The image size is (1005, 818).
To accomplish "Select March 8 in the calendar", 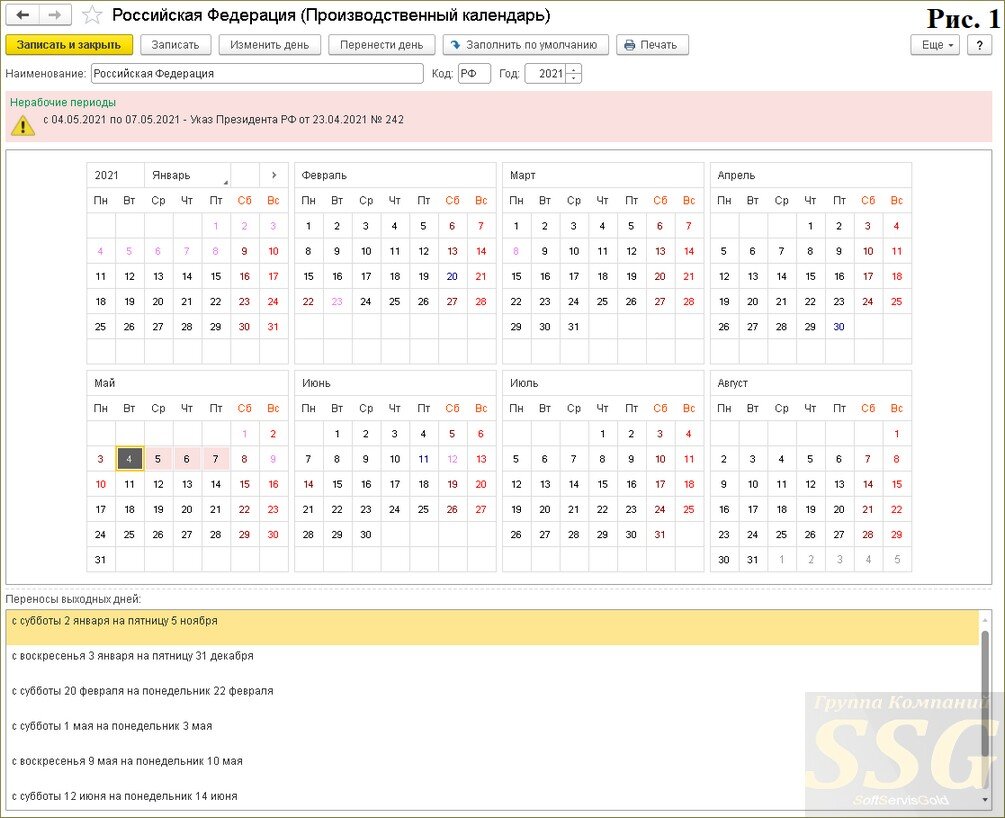I will 516,251.
